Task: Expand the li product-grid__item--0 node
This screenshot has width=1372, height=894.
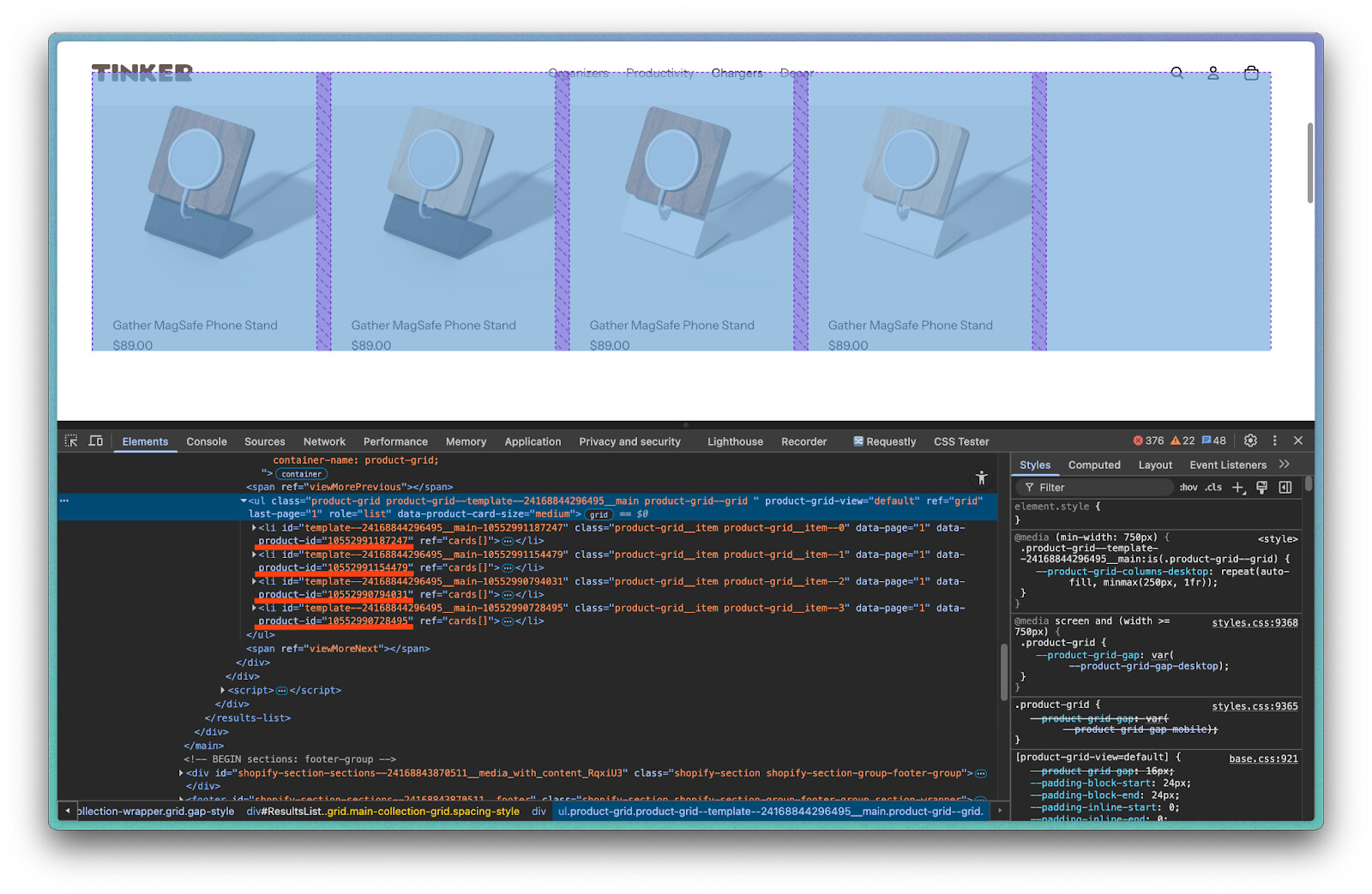Action: tap(254, 528)
